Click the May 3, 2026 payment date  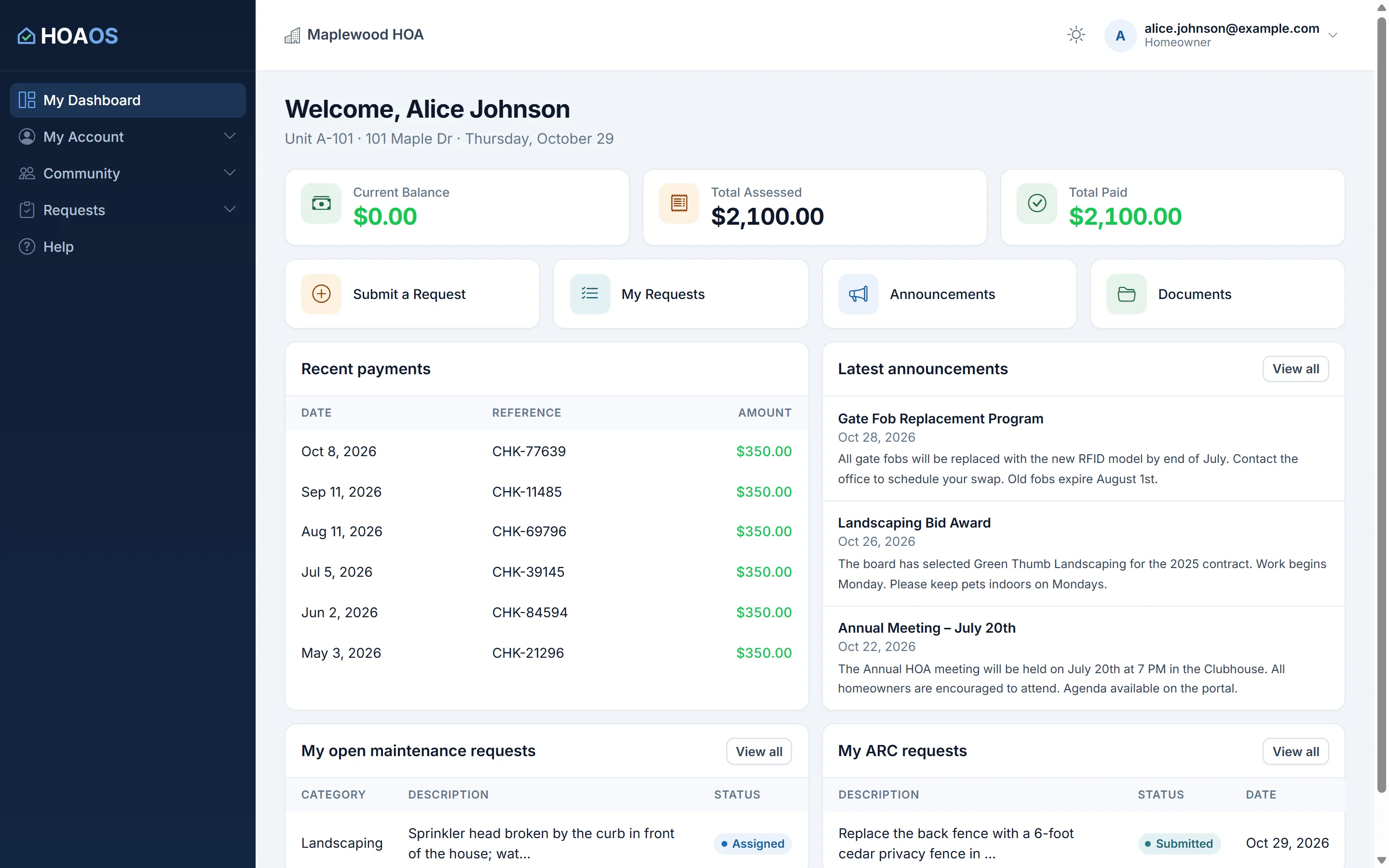click(x=341, y=653)
